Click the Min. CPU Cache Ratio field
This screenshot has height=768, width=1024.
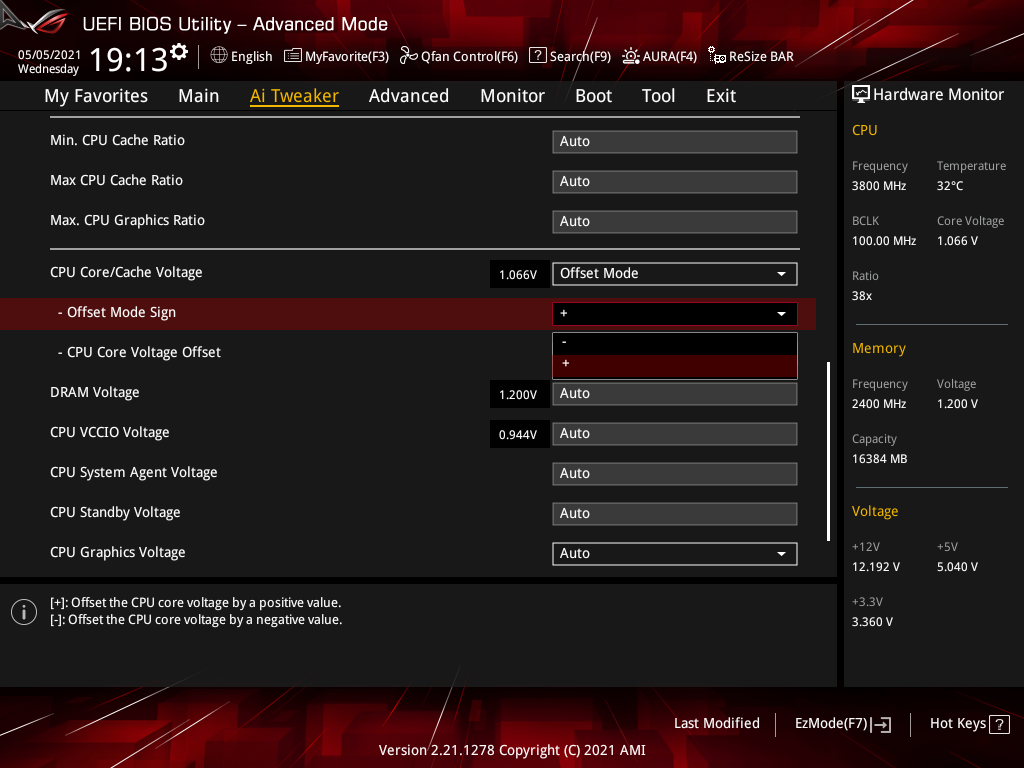pyautogui.click(x=674, y=142)
